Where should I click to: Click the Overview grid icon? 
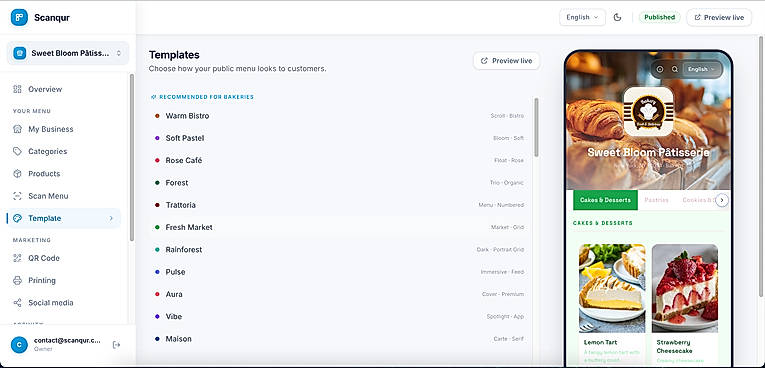point(18,89)
